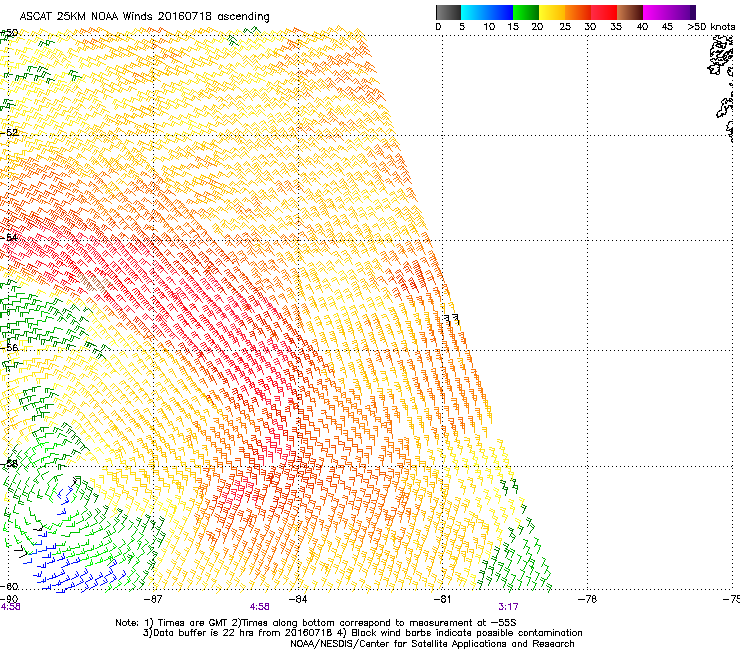740x650 pixels.
Task: Click the 'NOAA/NESDIS/Center for Satellite Applications' credit
Action: pos(432,644)
